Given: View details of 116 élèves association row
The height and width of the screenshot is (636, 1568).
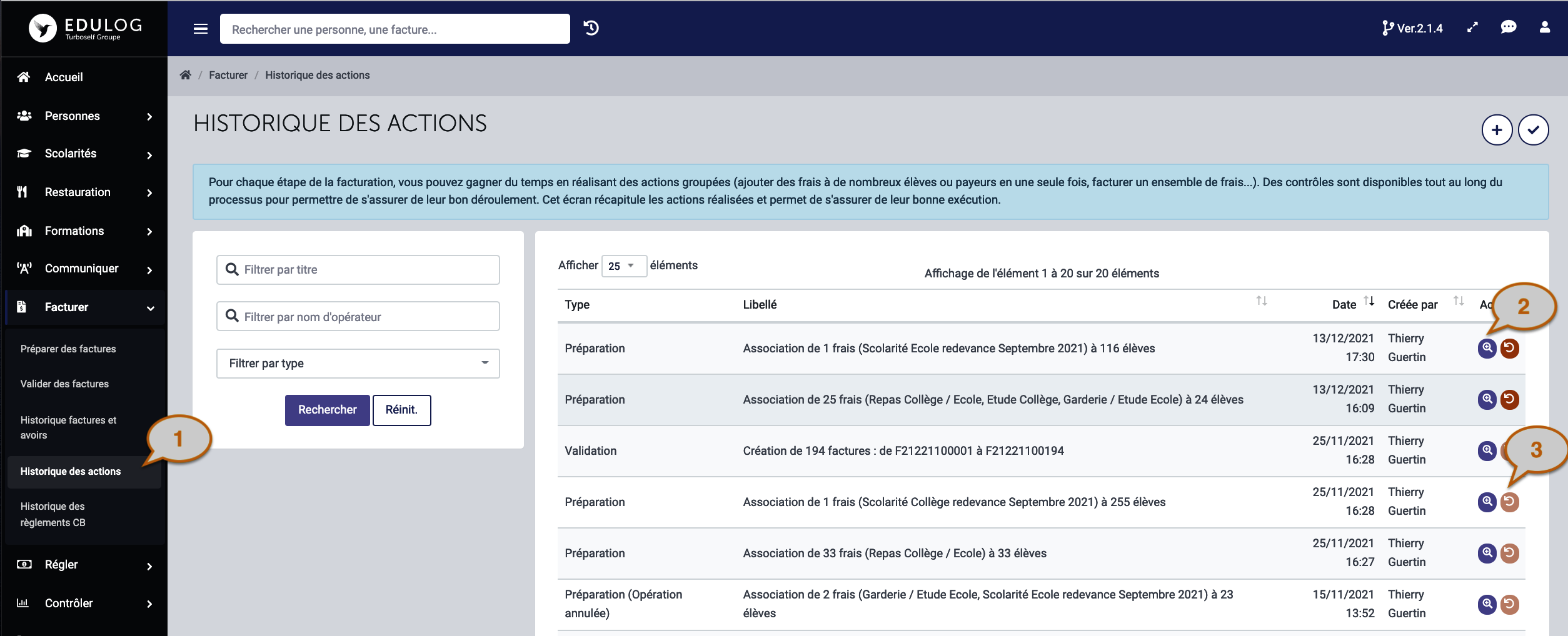Looking at the screenshot, I should [1487, 348].
